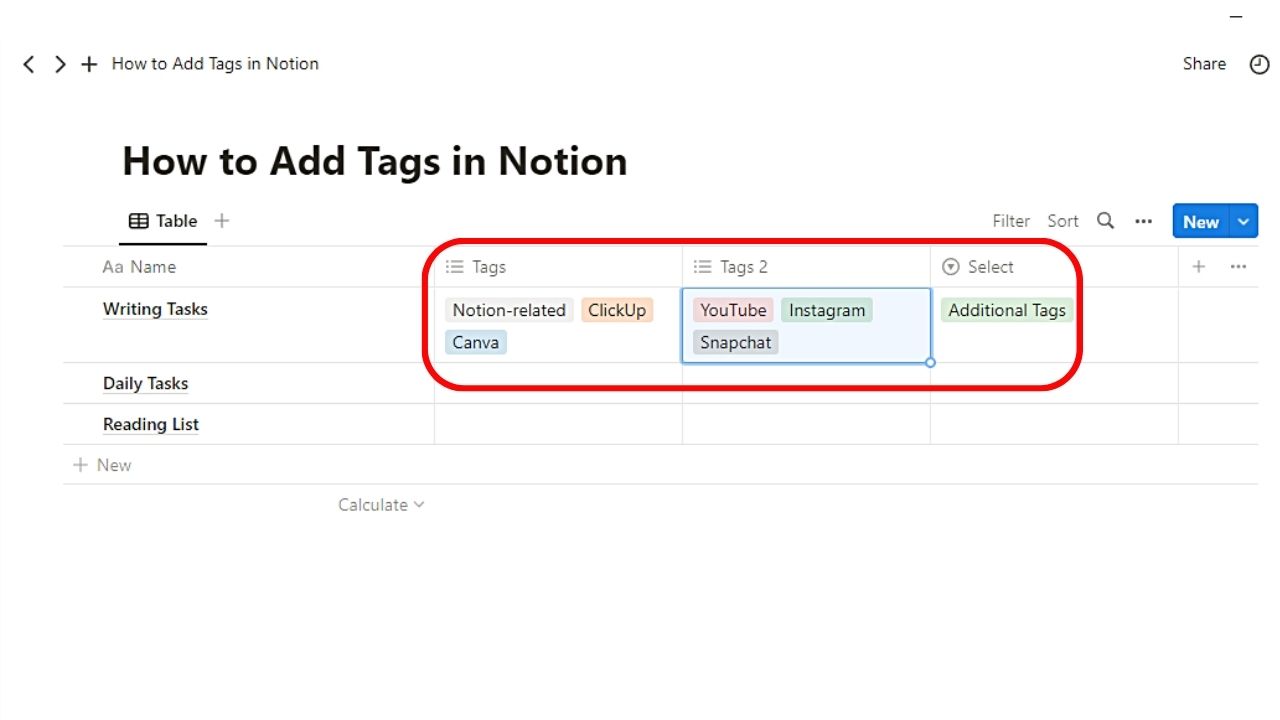Navigate back with the left chevron arrow

tap(28, 63)
